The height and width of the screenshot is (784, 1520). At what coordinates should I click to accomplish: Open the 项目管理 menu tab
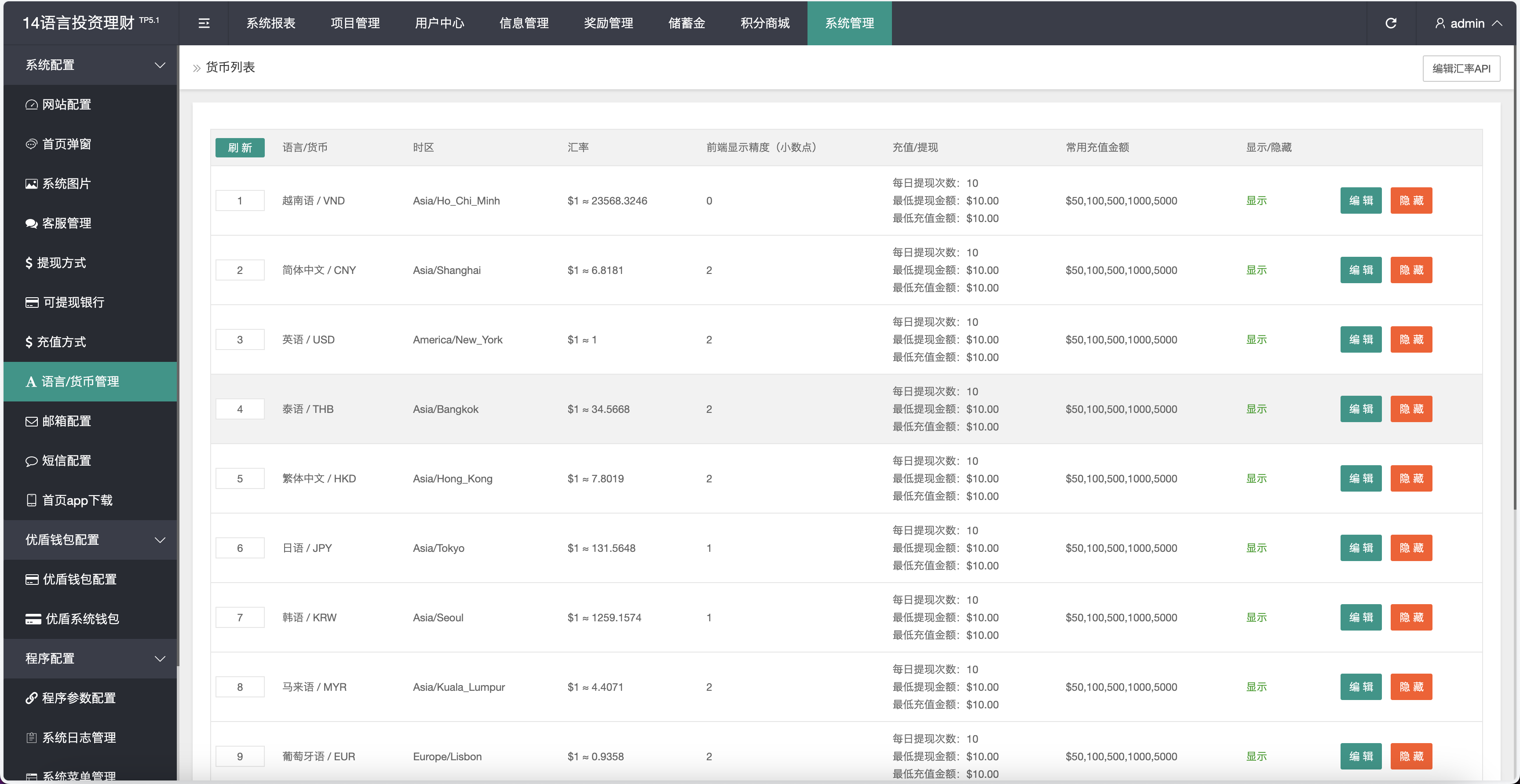coord(355,23)
